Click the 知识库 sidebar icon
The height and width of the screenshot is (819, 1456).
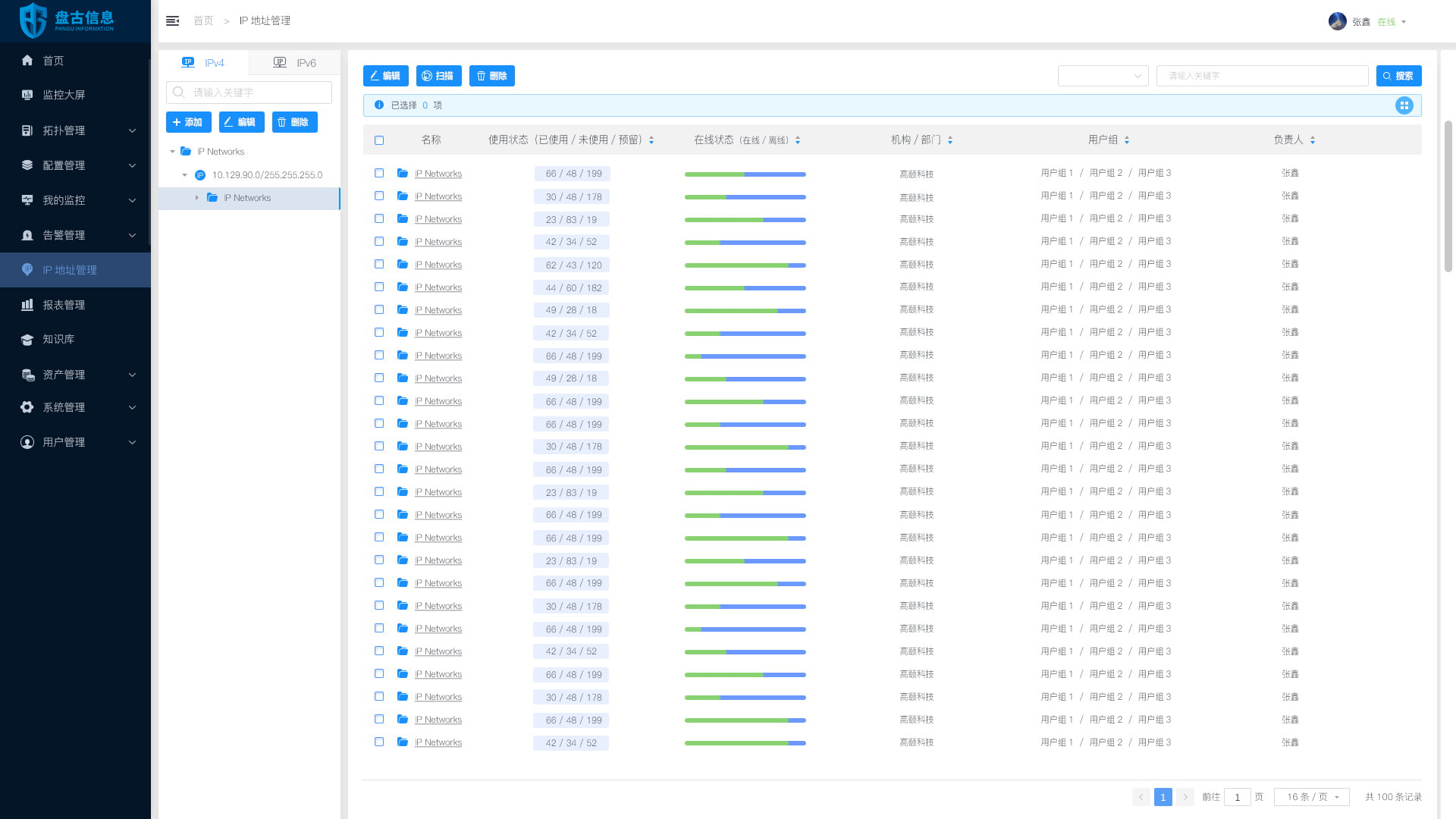click(x=27, y=339)
